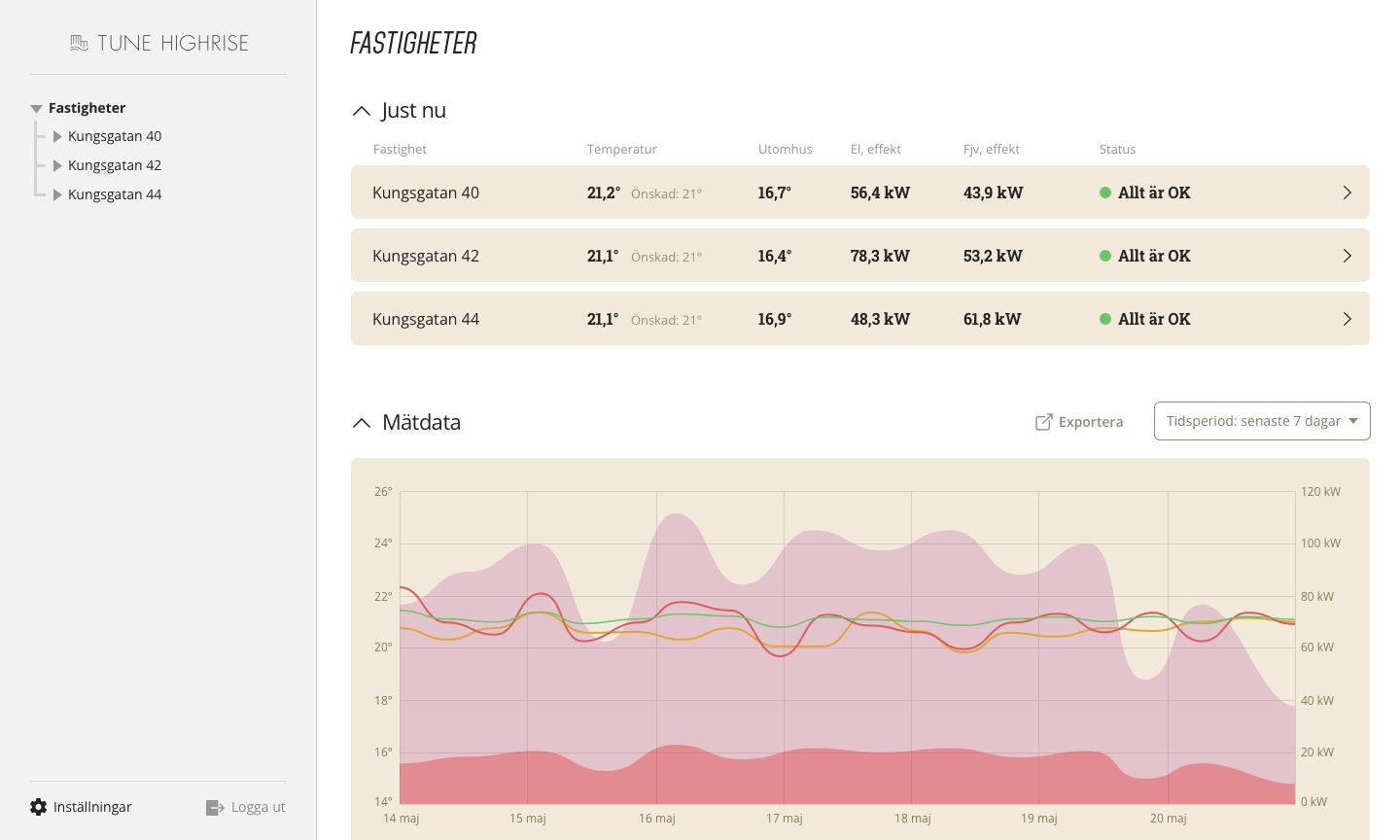Collapse the Fastigheter tree root
The height and width of the screenshot is (840, 1400).
coord(36,109)
